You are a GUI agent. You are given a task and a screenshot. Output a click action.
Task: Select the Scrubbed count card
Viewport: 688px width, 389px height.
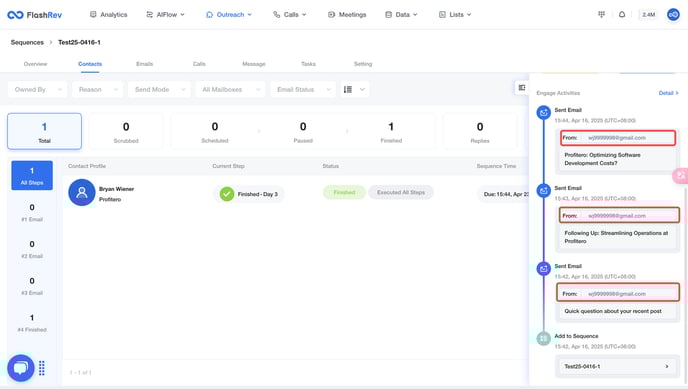pos(126,132)
